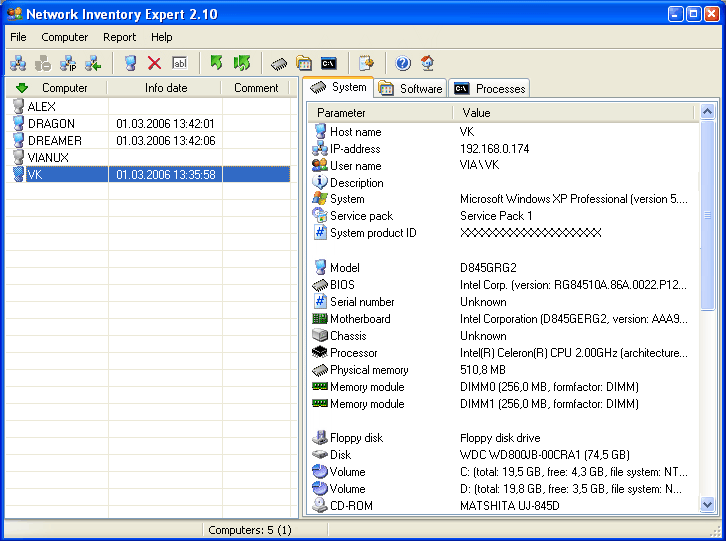Click the System product ID parameter label

pos(373,233)
